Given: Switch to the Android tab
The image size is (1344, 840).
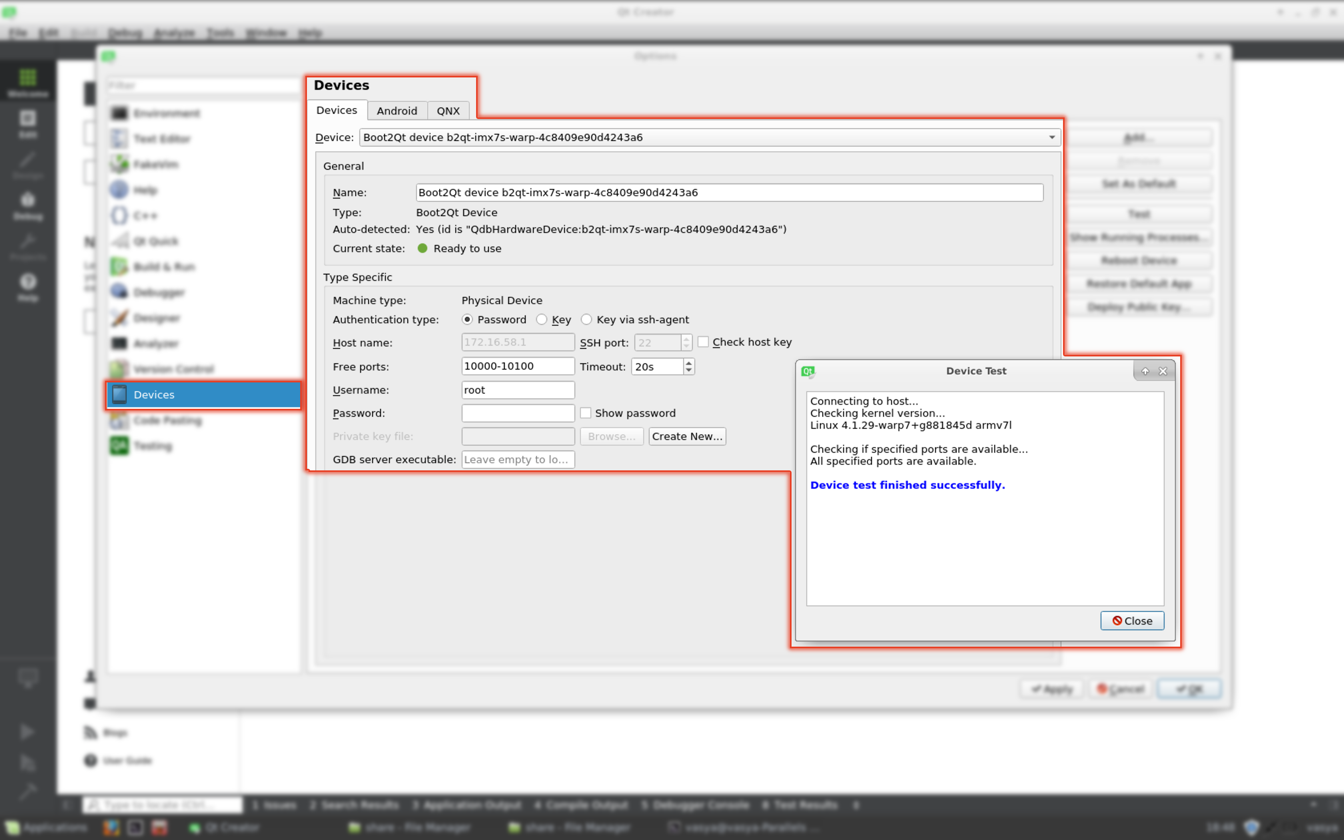Looking at the screenshot, I should point(397,111).
